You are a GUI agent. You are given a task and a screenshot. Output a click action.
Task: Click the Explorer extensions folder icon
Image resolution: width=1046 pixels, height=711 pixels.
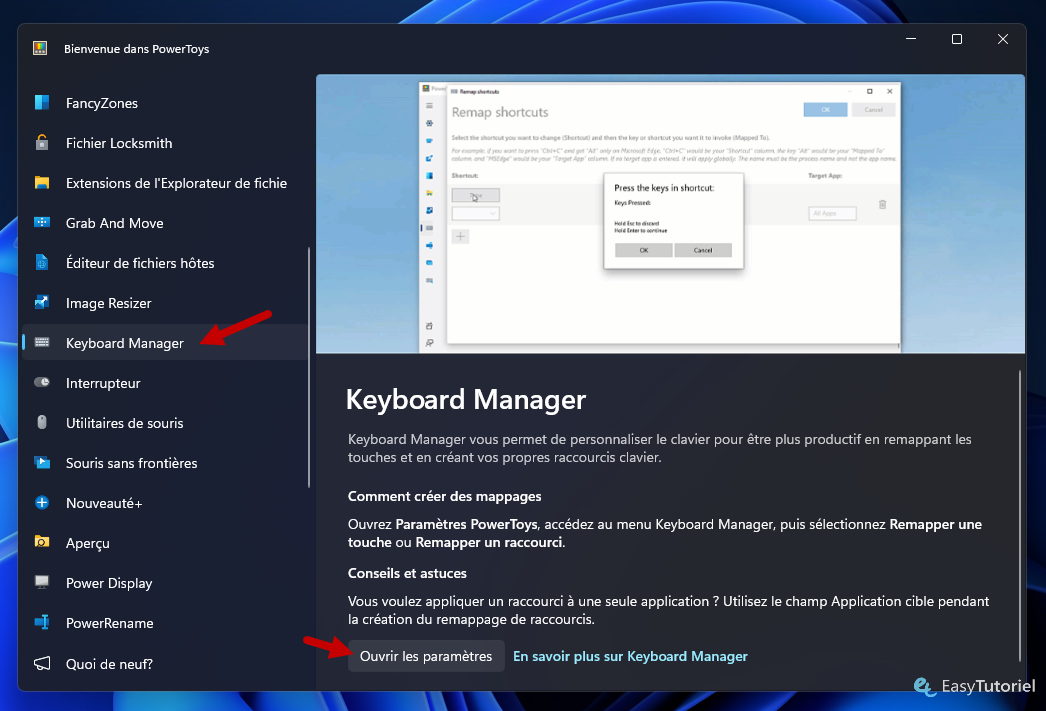(42, 183)
